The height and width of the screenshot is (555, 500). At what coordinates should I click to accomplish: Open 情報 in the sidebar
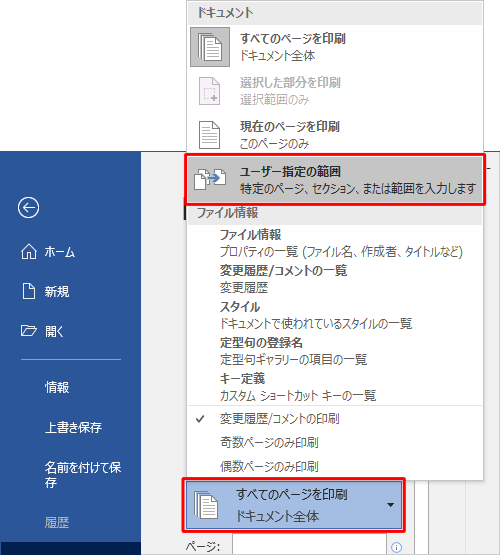[x=57, y=387]
